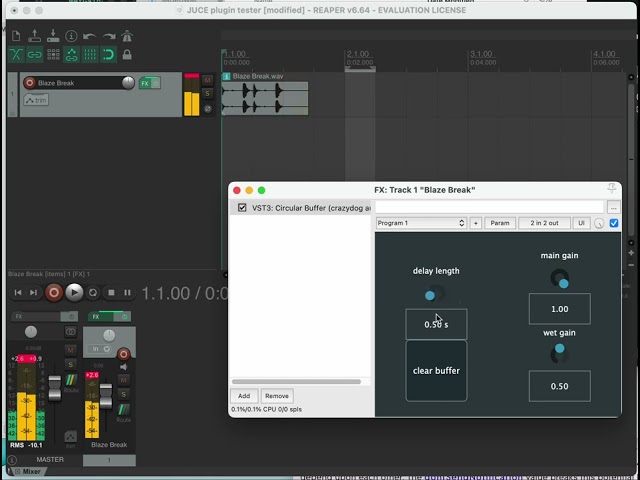Image resolution: width=640 pixels, height=480 pixels.
Task: Click the master volume fader
Action: click(x=55, y=387)
